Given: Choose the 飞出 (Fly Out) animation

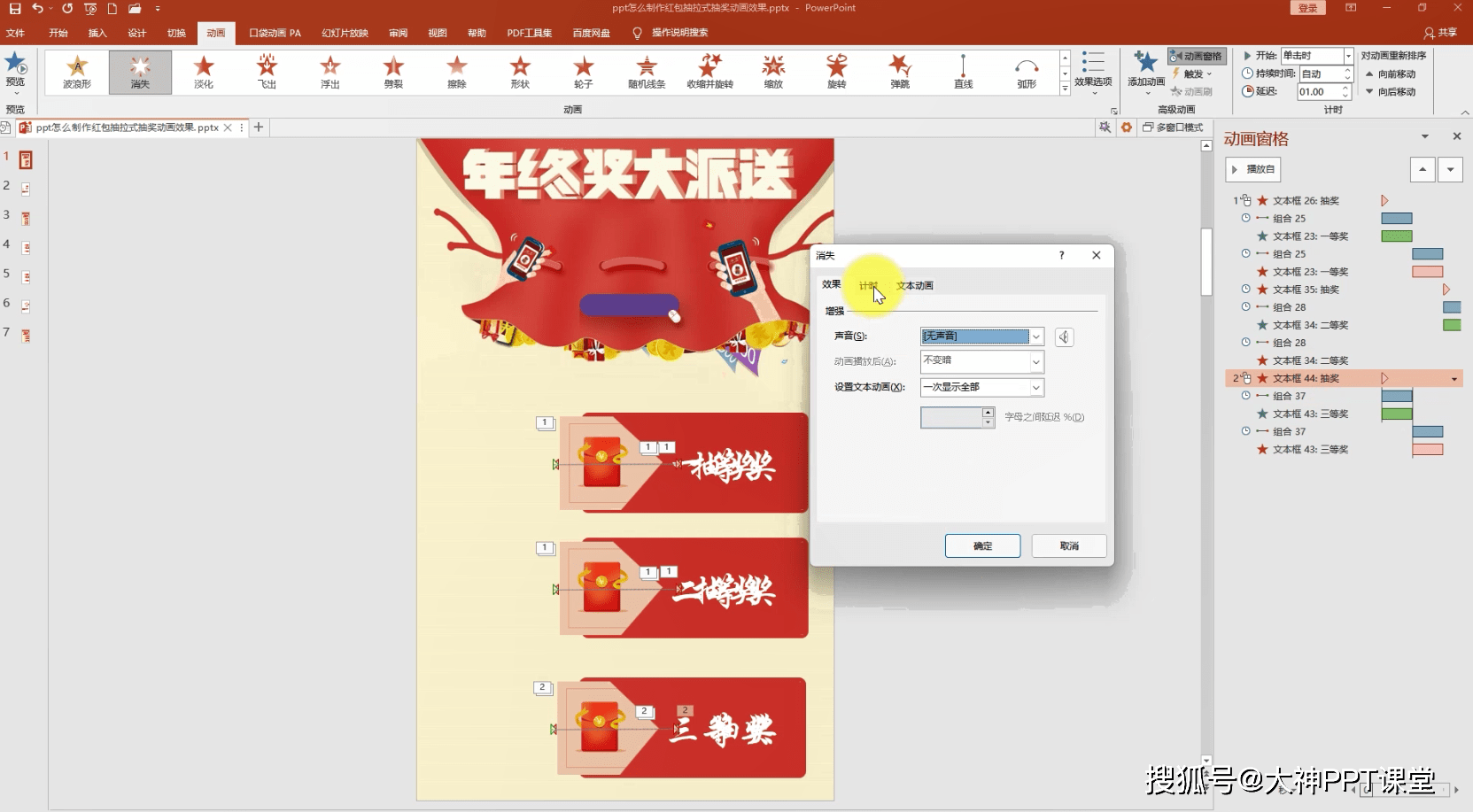Looking at the screenshot, I should coord(267,73).
